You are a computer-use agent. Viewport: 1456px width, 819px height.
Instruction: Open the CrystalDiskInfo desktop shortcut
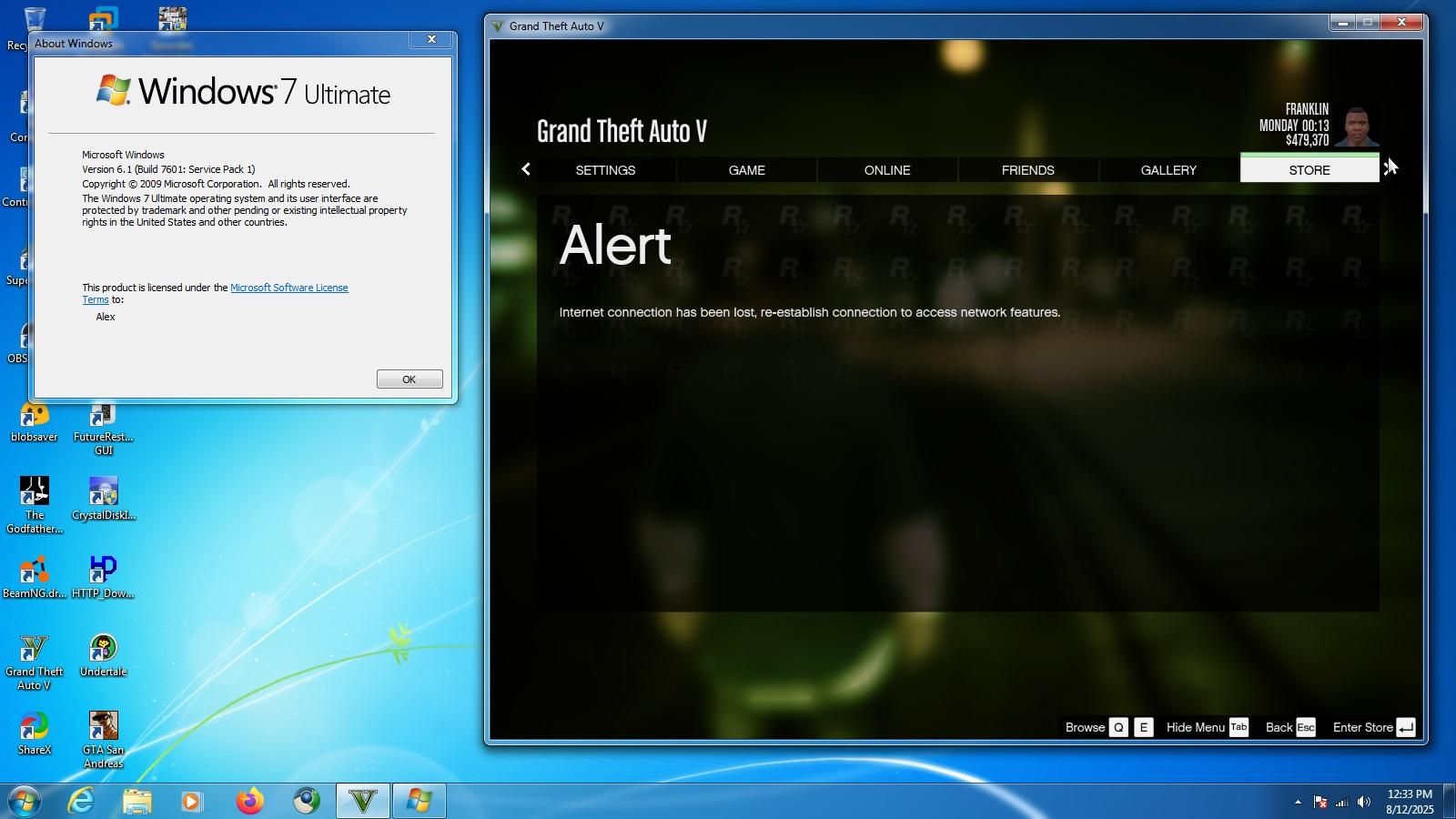coord(103,498)
